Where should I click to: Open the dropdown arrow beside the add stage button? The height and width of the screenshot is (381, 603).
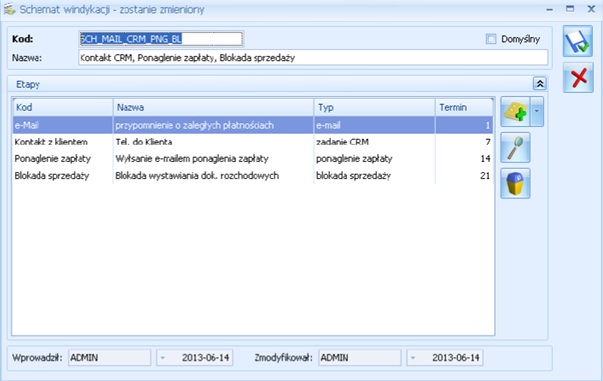coord(537,111)
